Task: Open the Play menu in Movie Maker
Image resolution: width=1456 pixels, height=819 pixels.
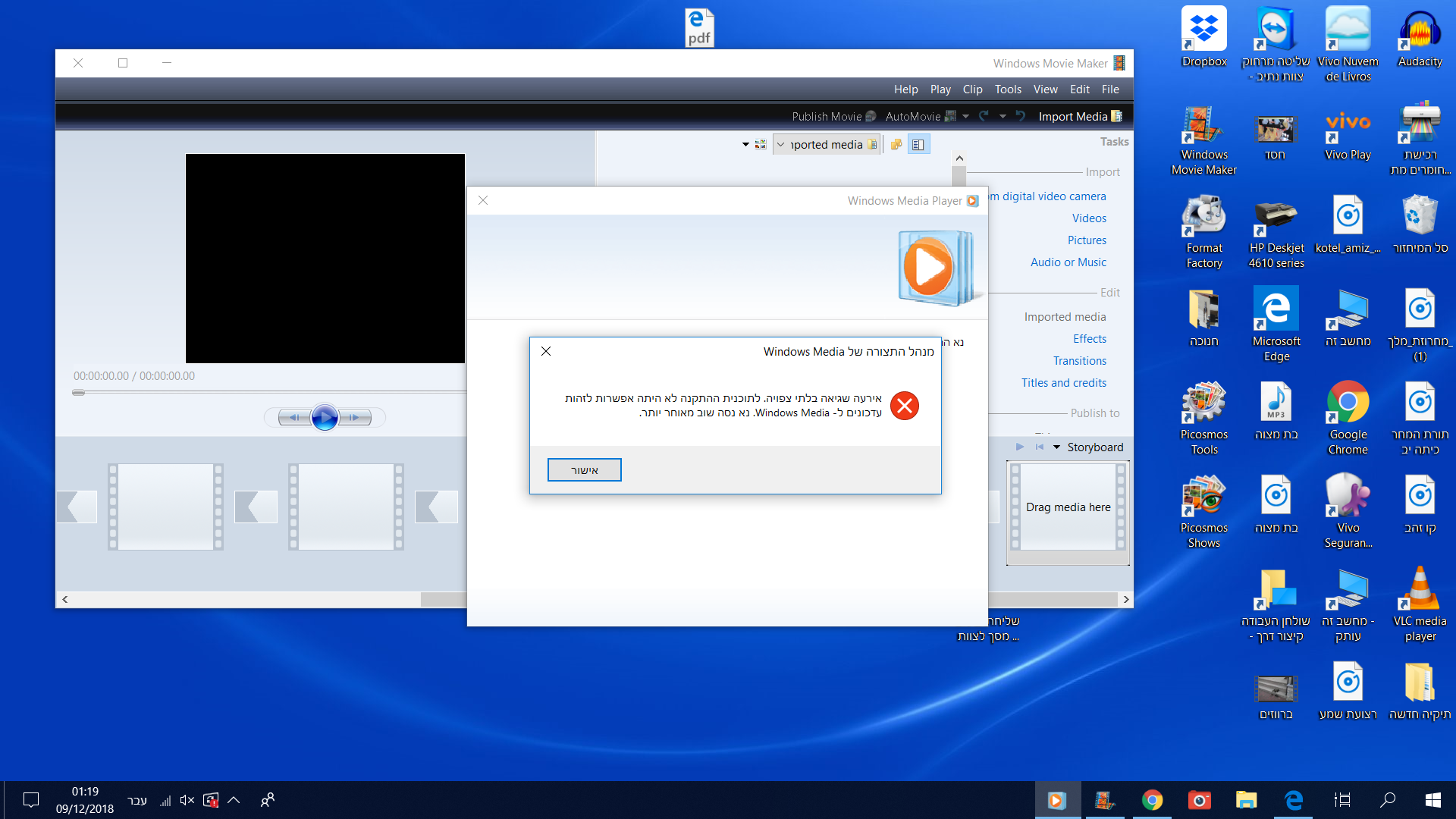Action: point(940,89)
